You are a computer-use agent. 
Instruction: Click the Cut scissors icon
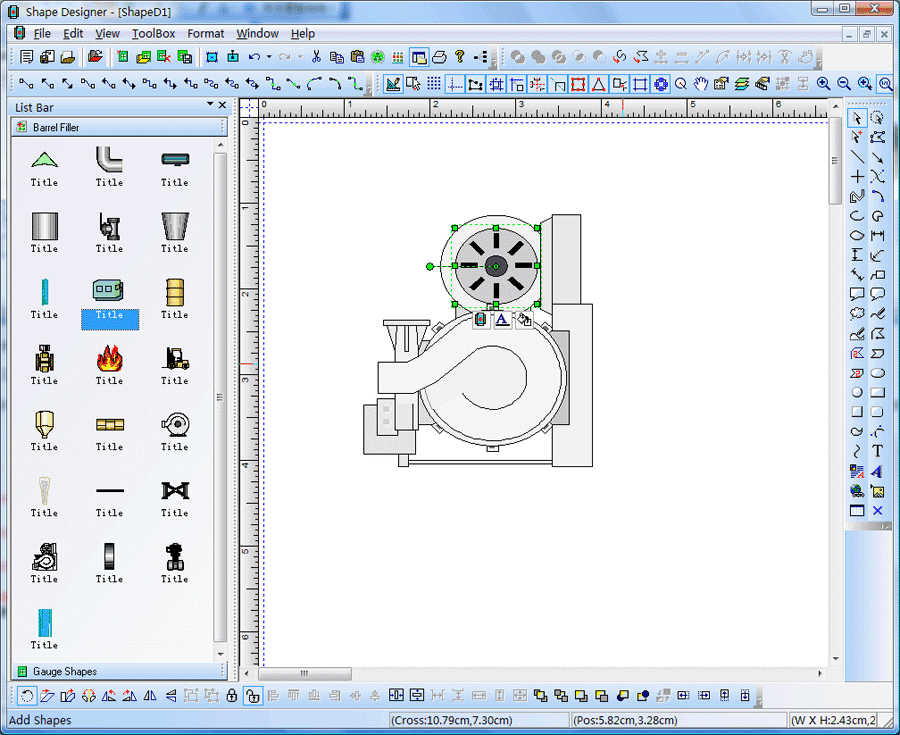[x=316, y=57]
